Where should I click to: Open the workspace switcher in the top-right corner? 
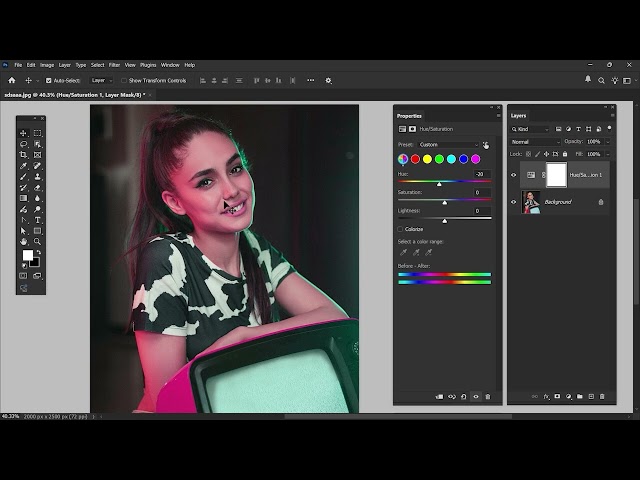[627, 81]
